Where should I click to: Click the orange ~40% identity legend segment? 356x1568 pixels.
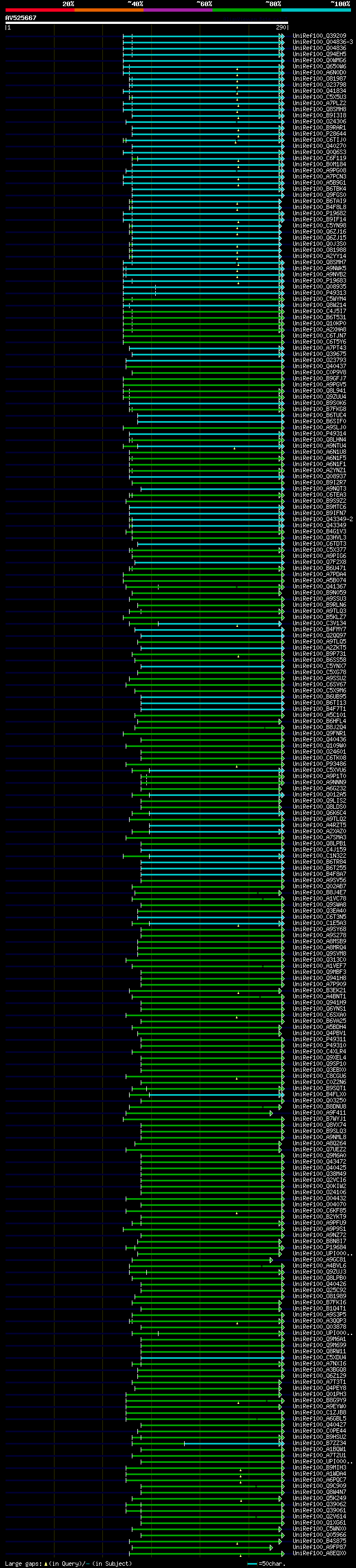click(109, 10)
